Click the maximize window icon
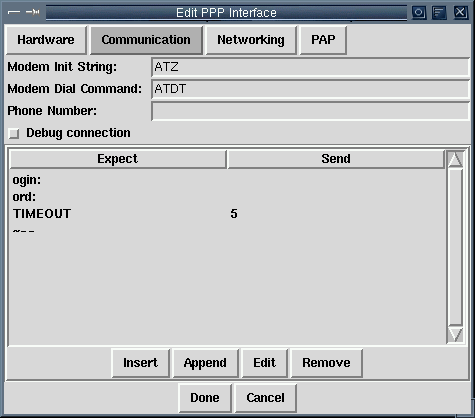The width and height of the screenshot is (475, 418). click(x=439, y=13)
